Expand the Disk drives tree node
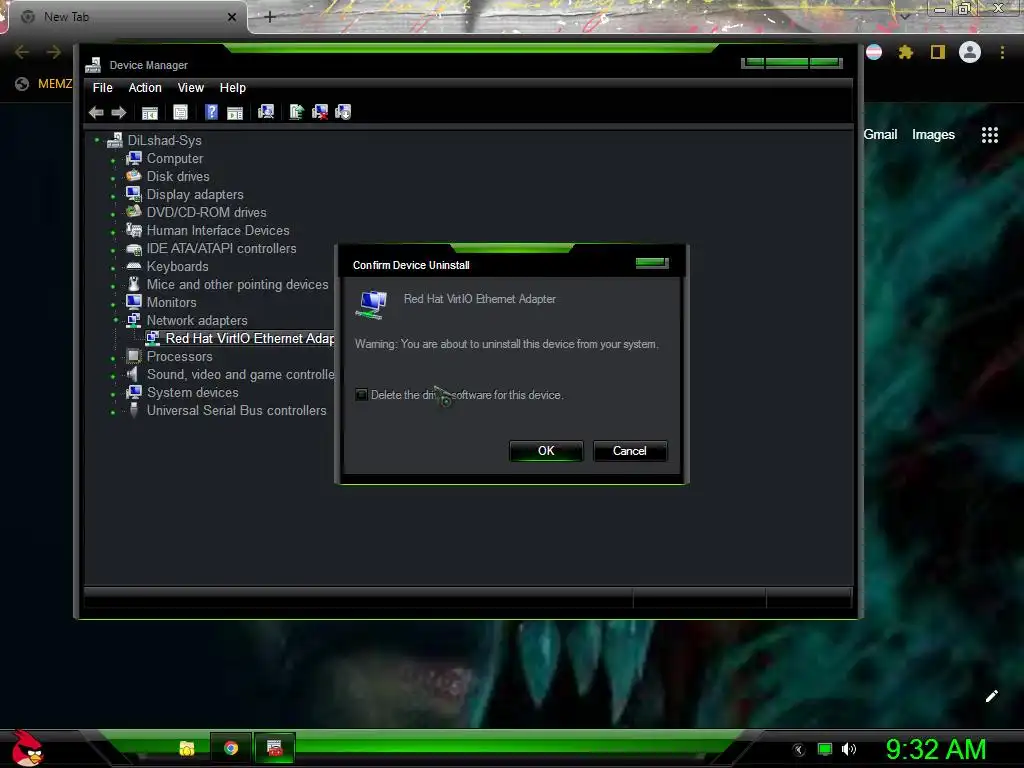This screenshot has height=768, width=1024. point(113,178)
